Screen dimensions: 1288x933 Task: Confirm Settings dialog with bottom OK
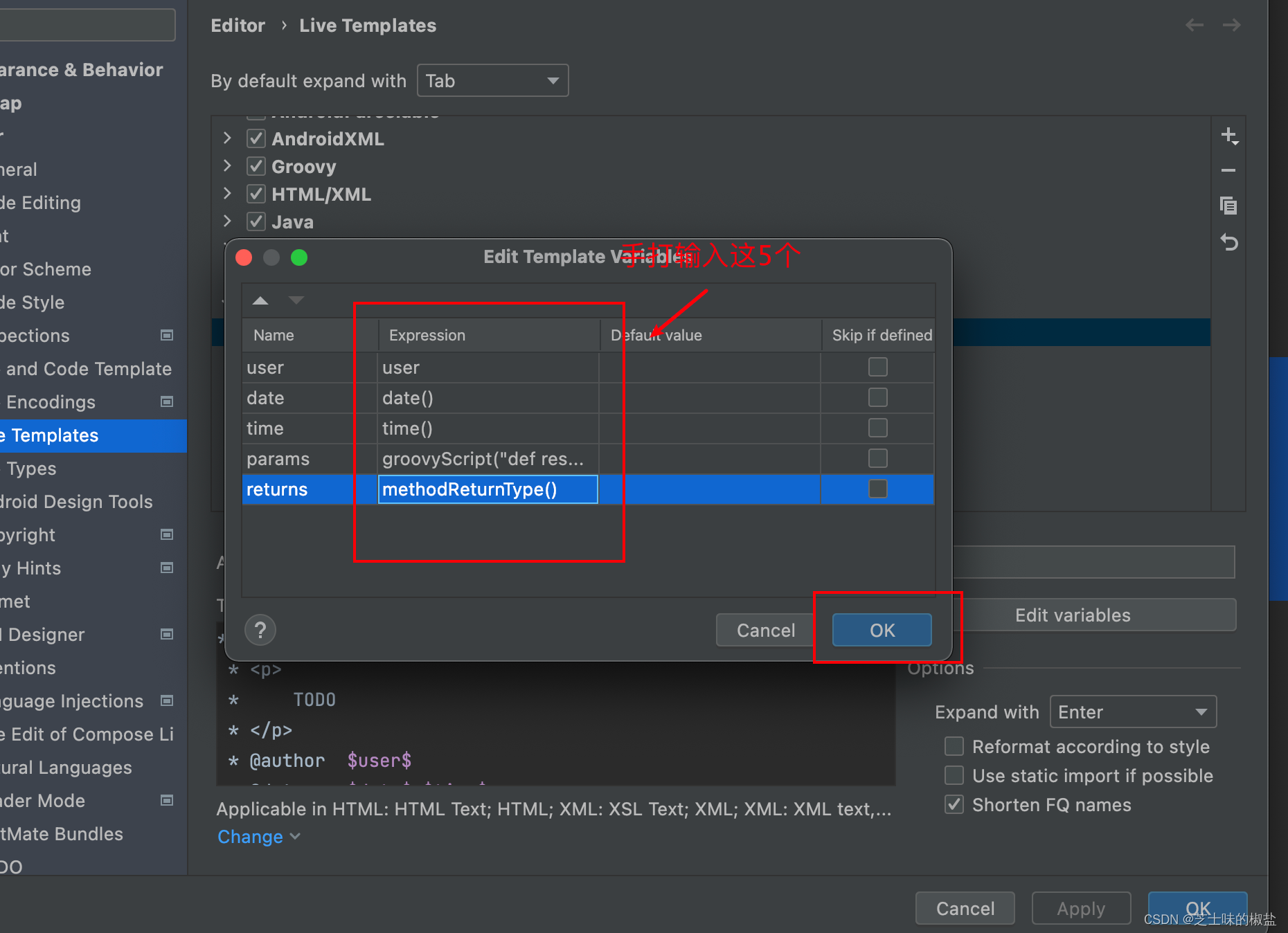1198,908
